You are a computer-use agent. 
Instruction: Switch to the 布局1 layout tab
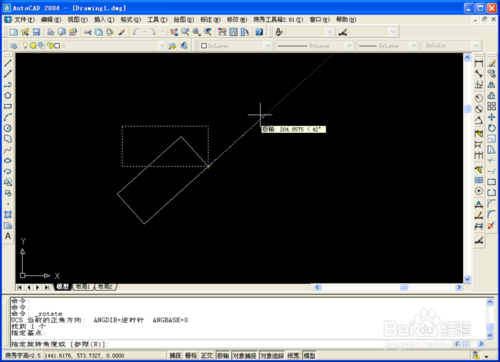coord(83,287)
